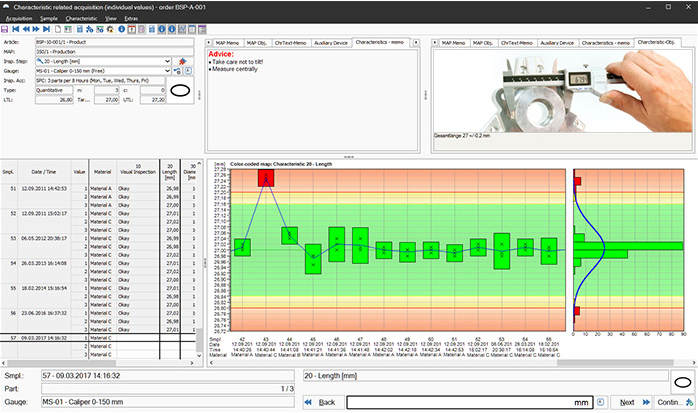This screenshot has height=413, width=698.
Task: Go to last sample with skip-forward arrow
Action: click(46, 29)
